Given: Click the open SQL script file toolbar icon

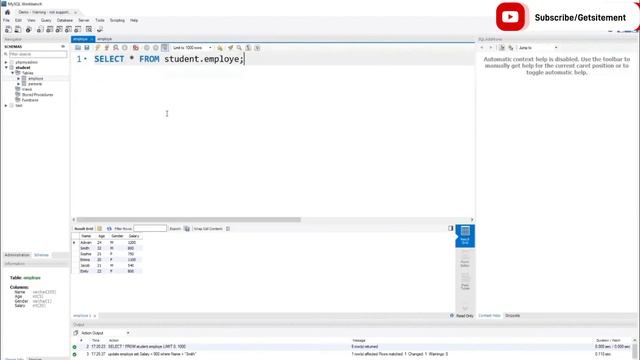Looking at the screenshot, I should point(18,29).
